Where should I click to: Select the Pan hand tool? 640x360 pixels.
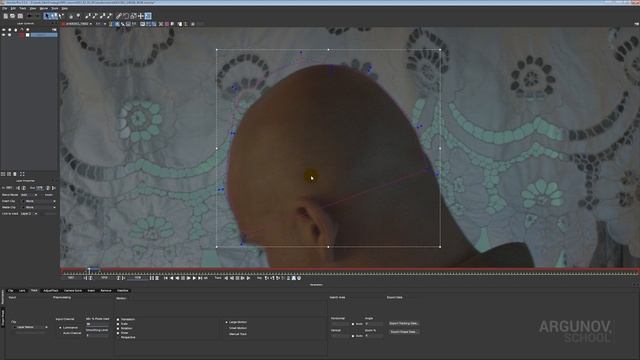[71, 16]
